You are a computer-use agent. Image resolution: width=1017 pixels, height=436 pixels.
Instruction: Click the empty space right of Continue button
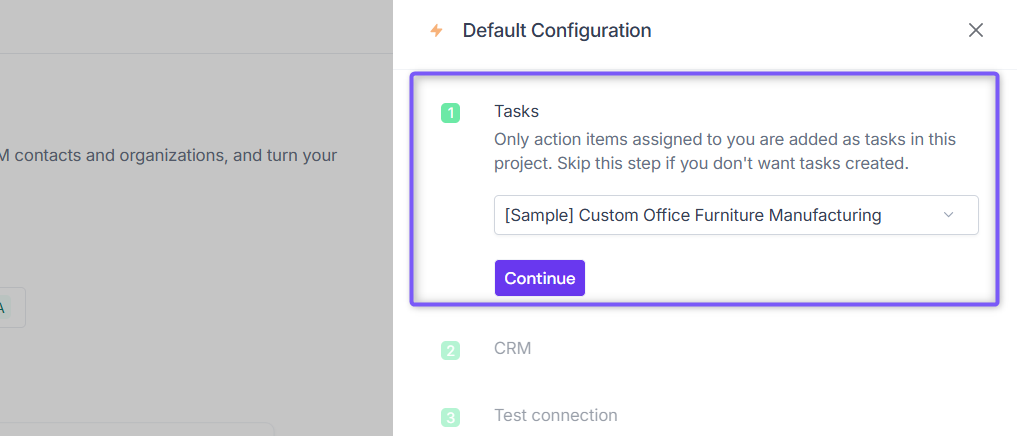click(x=778, y=278)
